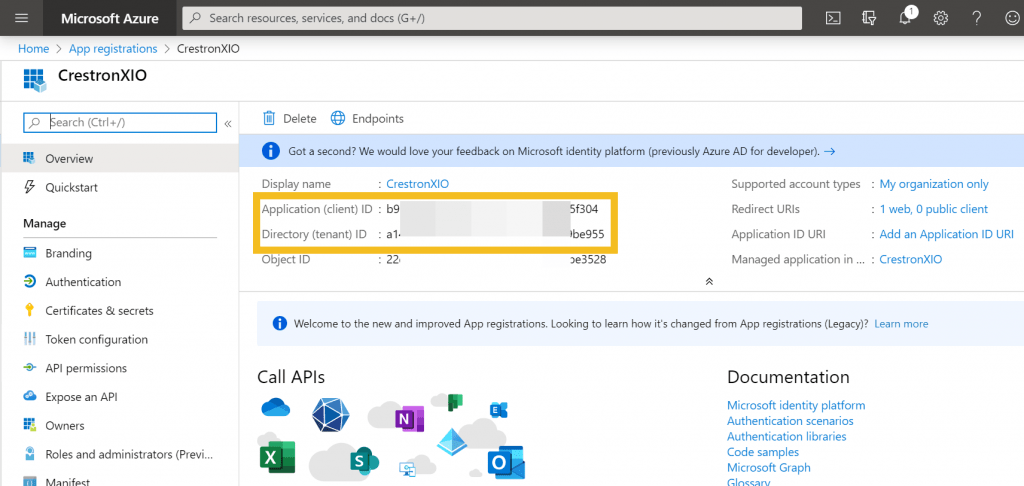1024x486 pixels.
Task: Click the Roles and administrators icon
Action: tap(29, 454)
